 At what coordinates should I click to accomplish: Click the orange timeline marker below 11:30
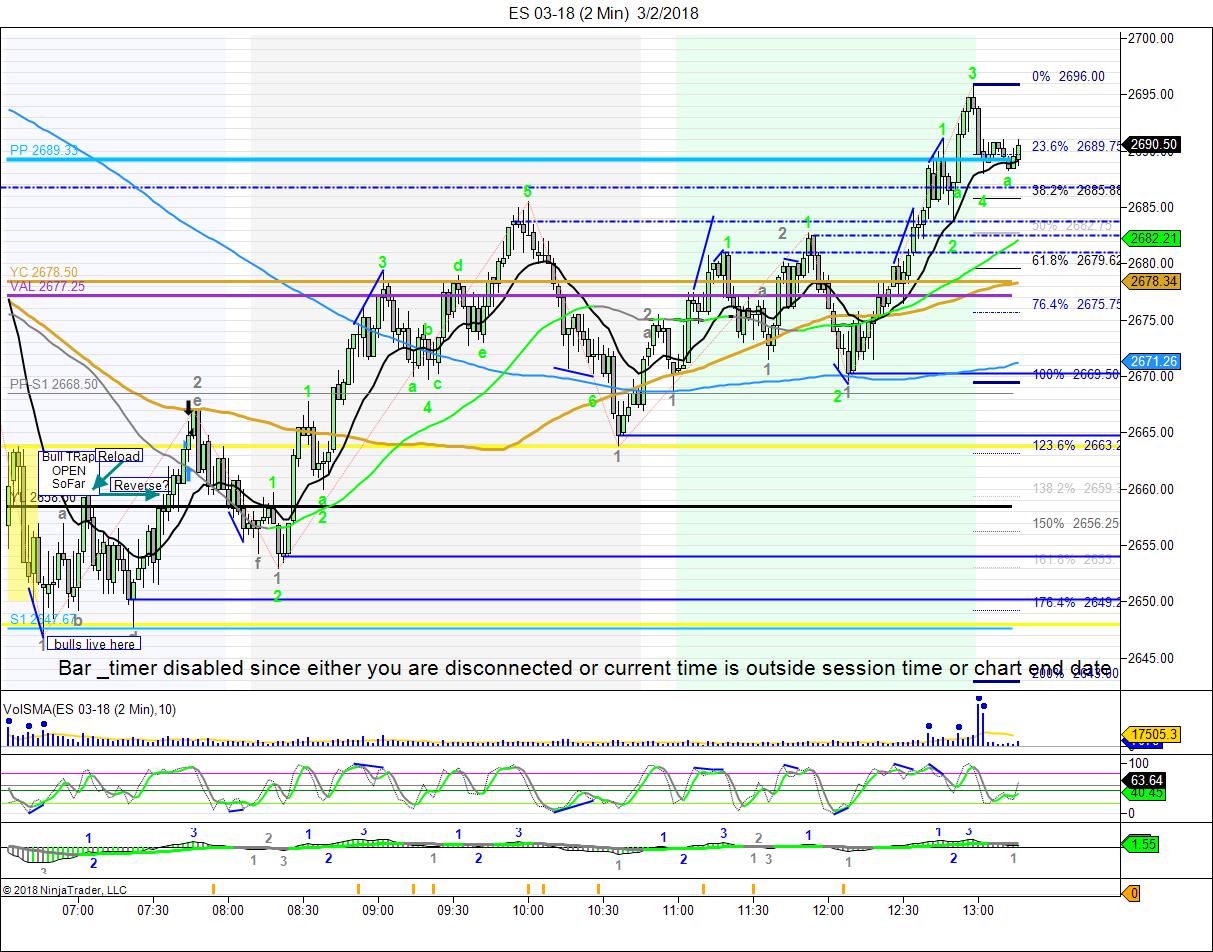(755, 887)
